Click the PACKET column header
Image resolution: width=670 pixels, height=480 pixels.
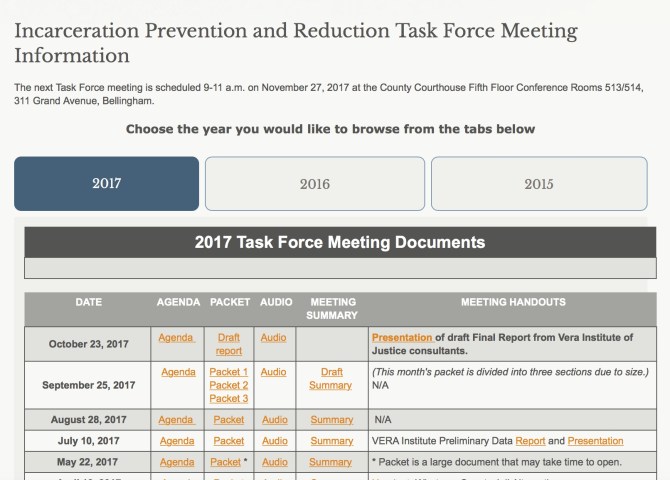coord(230,302)
